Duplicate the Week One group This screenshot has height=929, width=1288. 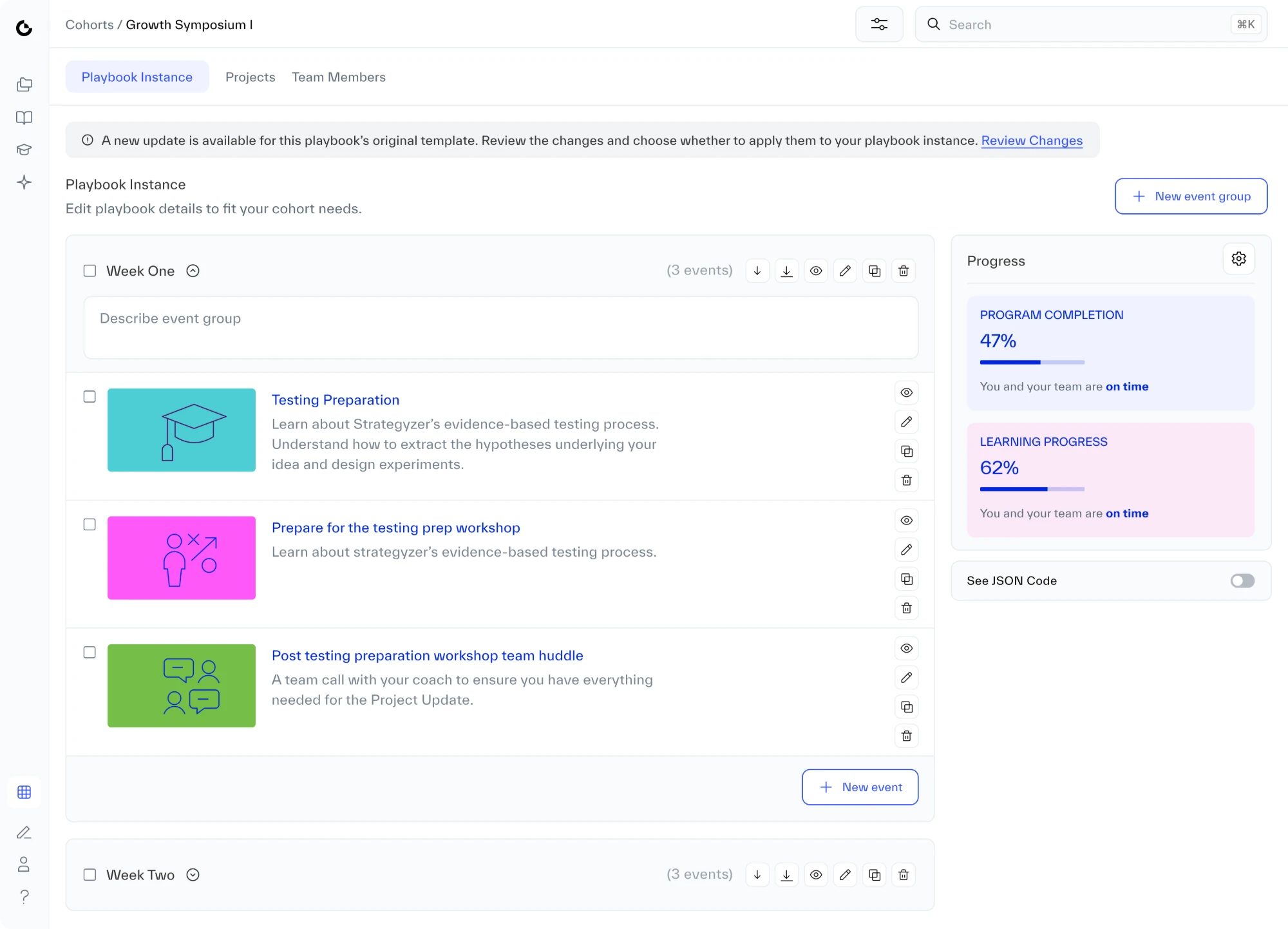[875, 271]
